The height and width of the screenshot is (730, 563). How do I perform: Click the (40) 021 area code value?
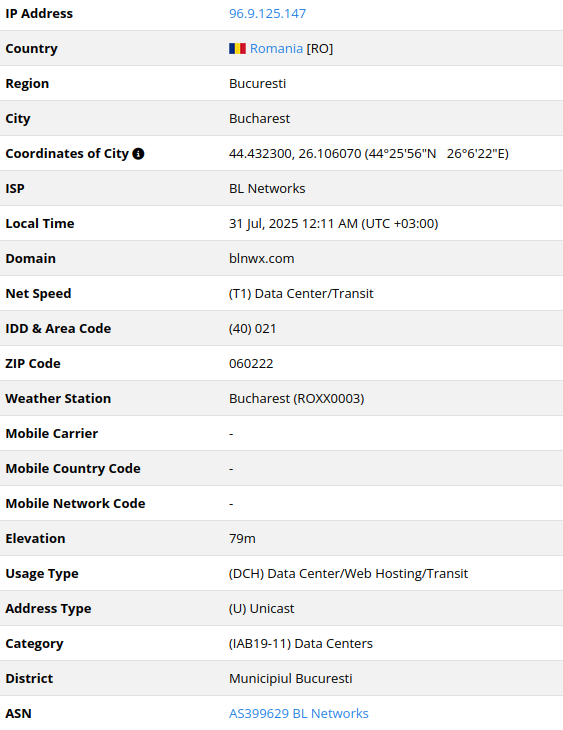252,329
